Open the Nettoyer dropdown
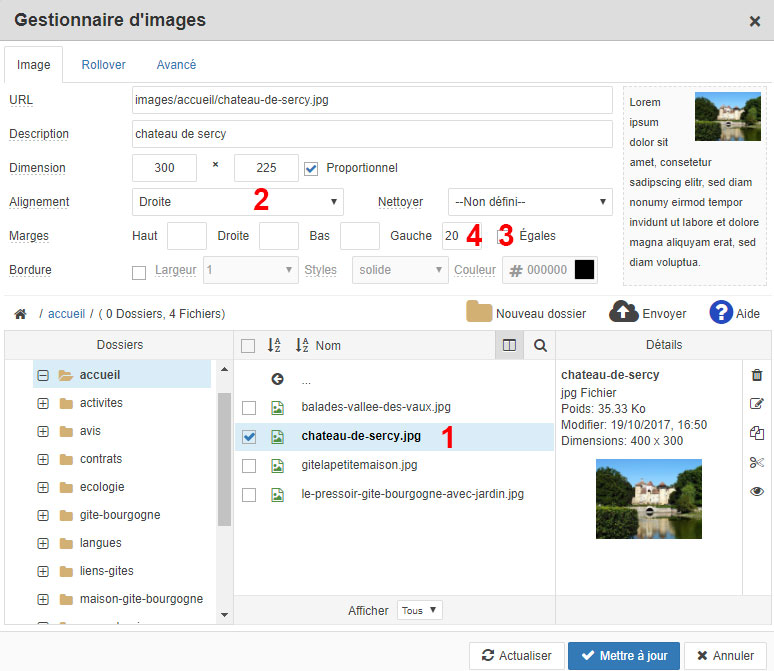This screenshot has height=671, width=774. point(530,201)
